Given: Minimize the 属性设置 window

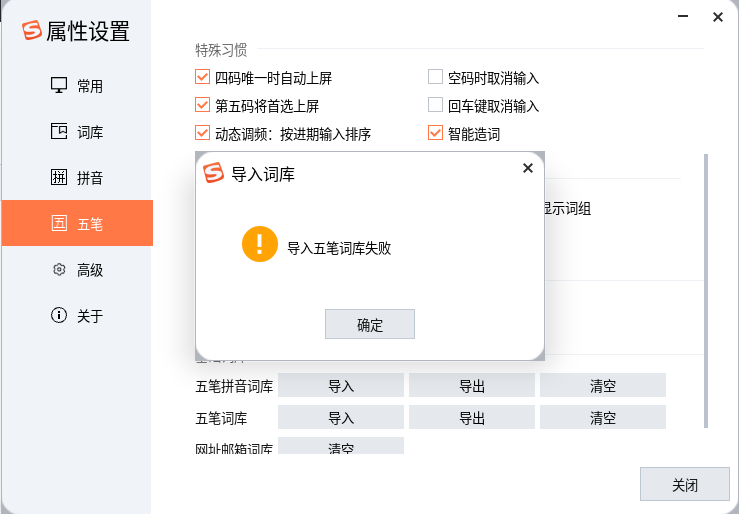Looking at the screenshot, I should point(683,16).
